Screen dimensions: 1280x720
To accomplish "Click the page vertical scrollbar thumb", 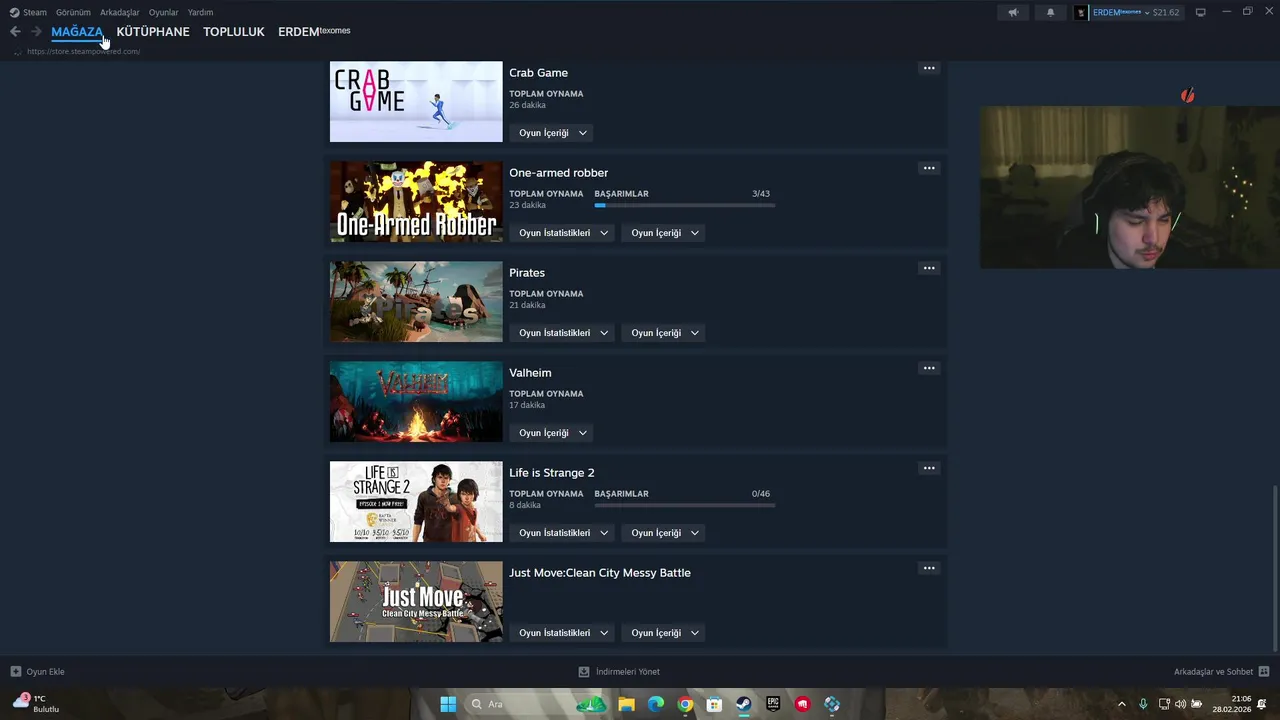I will 1274,568.
